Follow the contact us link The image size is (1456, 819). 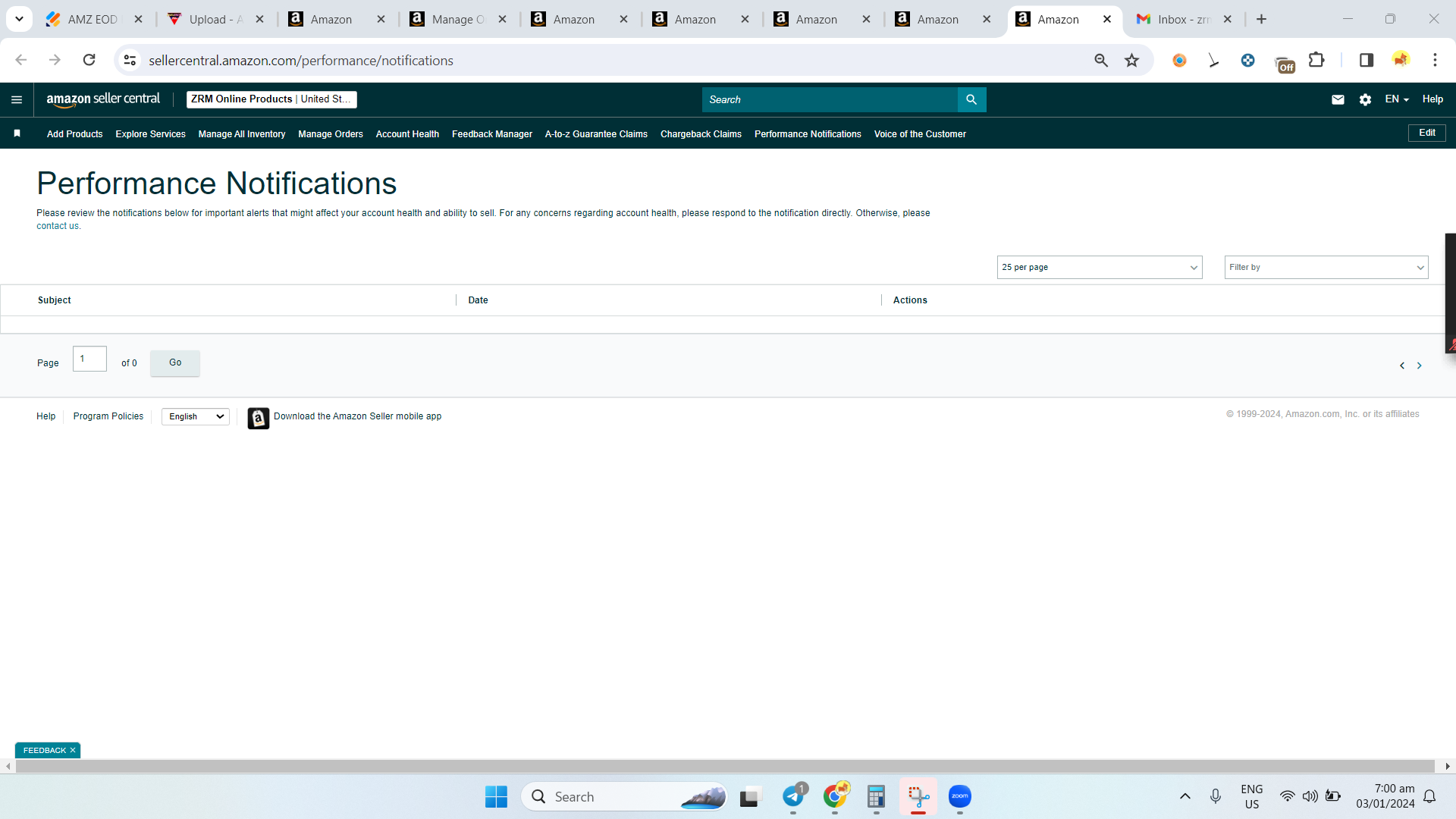click(x=57, y=226)
